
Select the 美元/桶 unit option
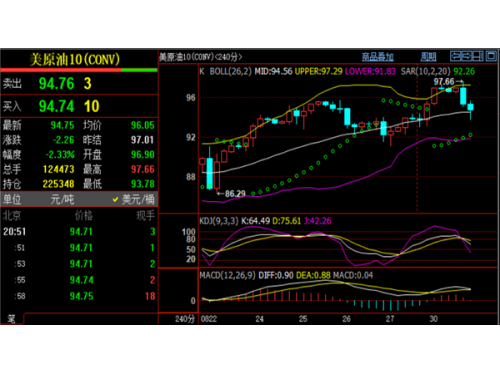click(x=133, y=199)
